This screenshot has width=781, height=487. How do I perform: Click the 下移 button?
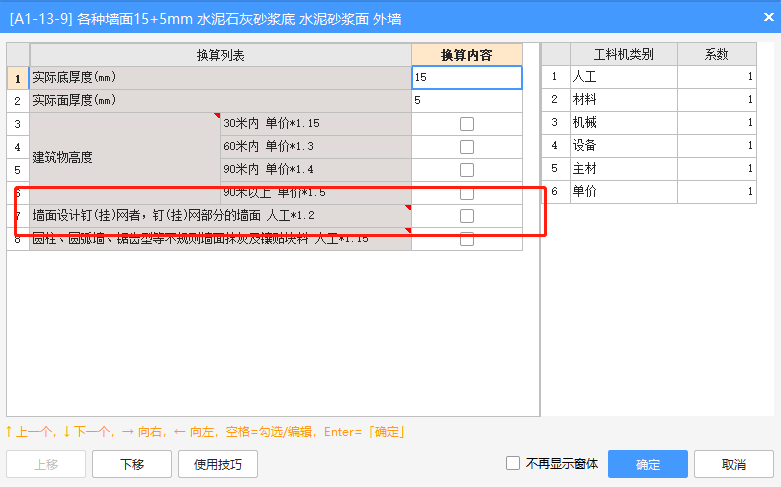pyautogui.click(x=132, y=464)
